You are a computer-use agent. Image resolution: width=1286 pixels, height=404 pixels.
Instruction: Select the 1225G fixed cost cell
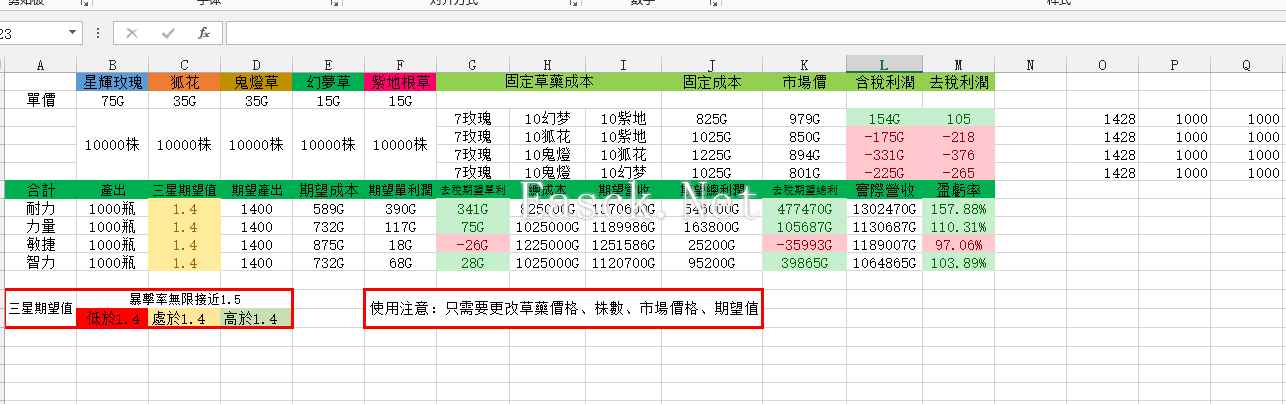point(711,155)
